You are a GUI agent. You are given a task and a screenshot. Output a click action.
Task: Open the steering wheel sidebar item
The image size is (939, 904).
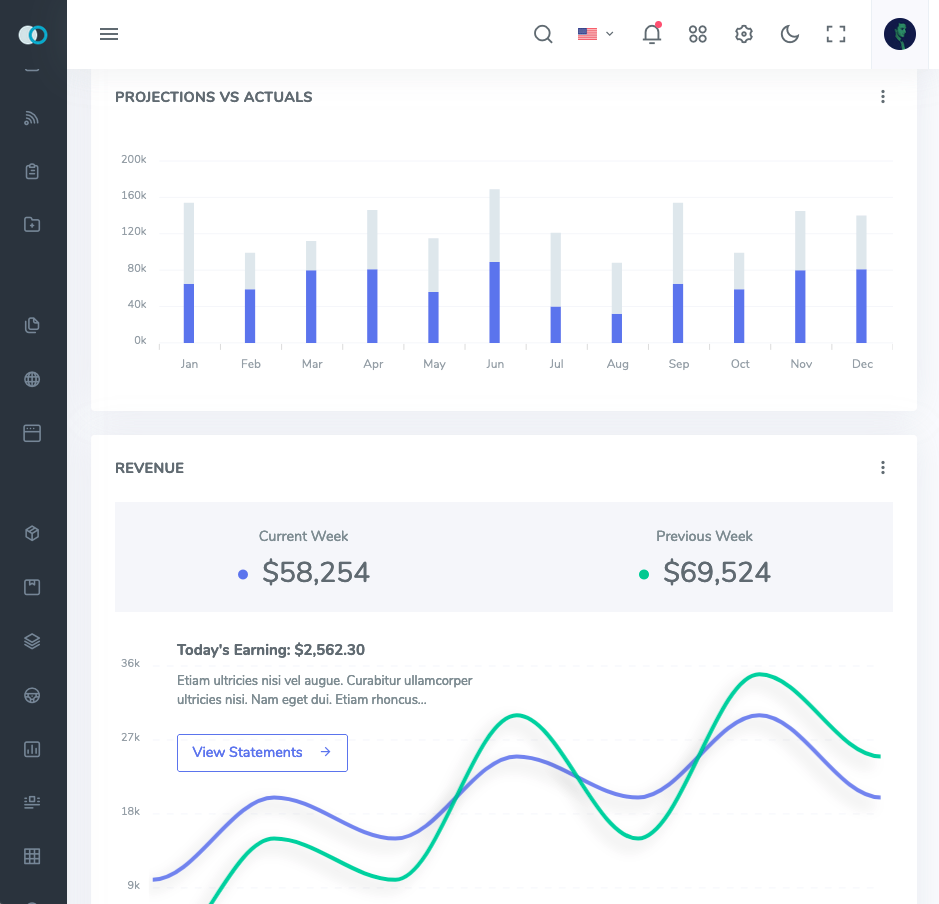[x=32, y=695]
